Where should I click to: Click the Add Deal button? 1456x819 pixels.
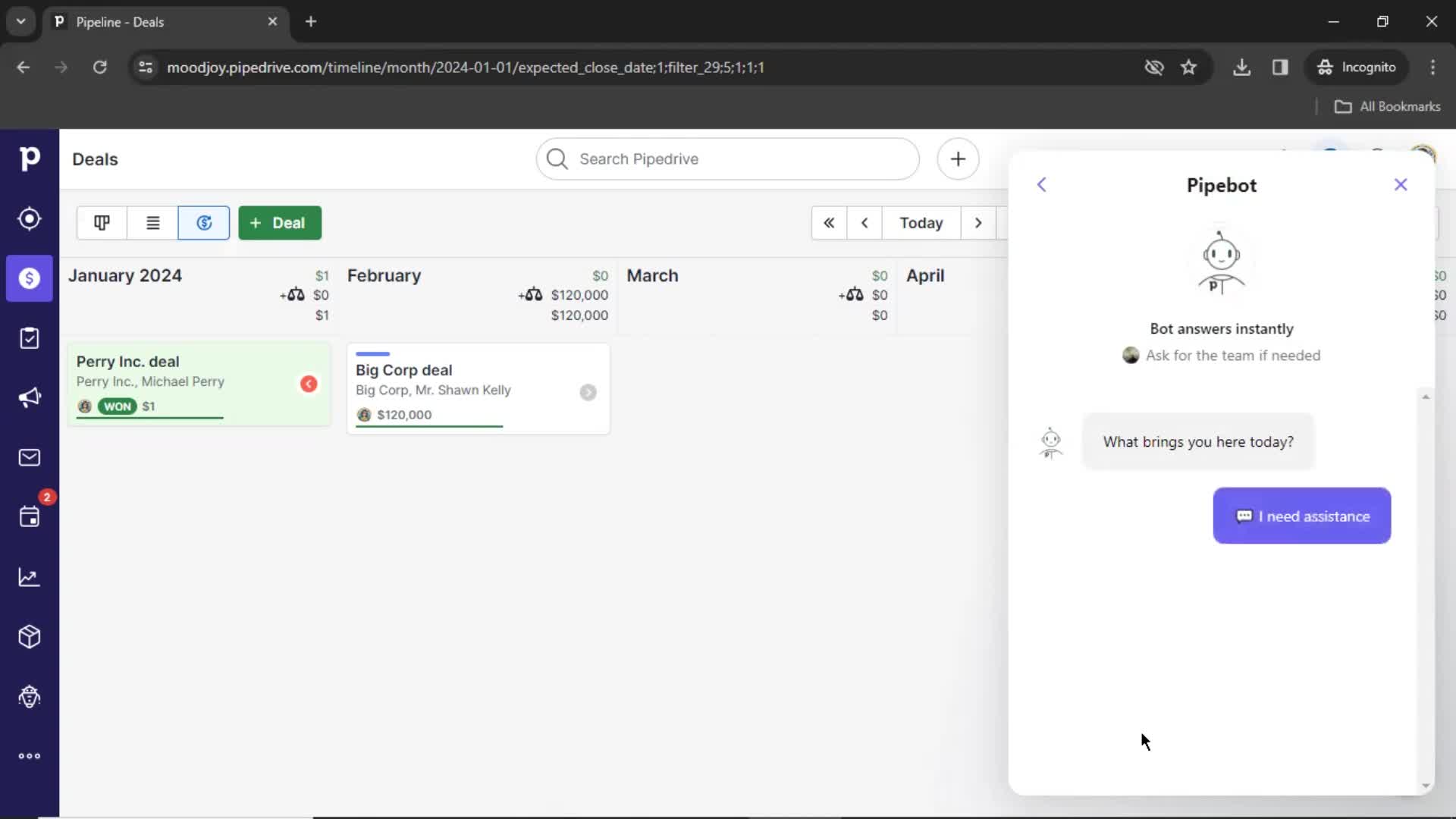point(279,222)
